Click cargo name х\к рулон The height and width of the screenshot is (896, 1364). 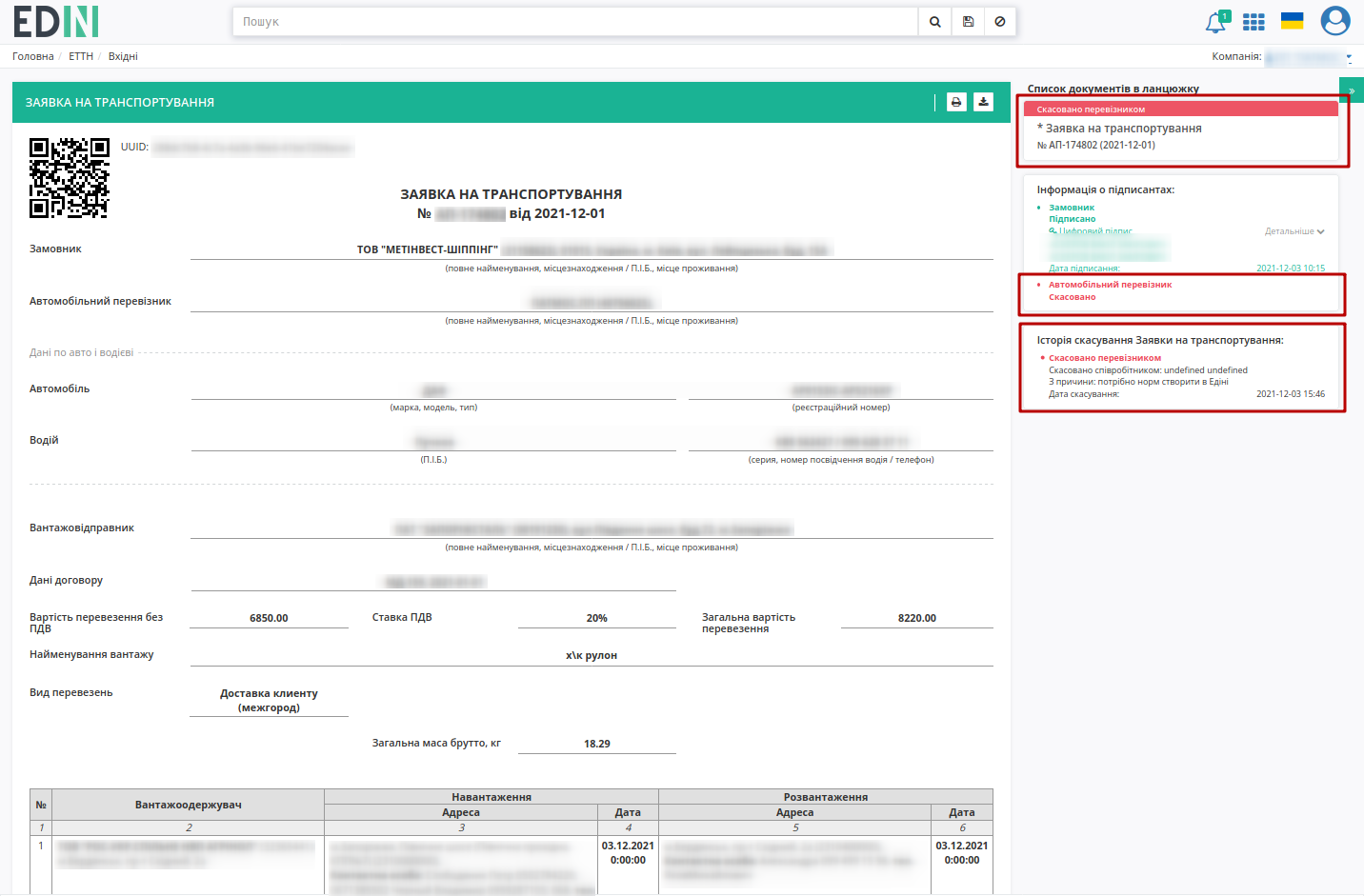point(592,655)
